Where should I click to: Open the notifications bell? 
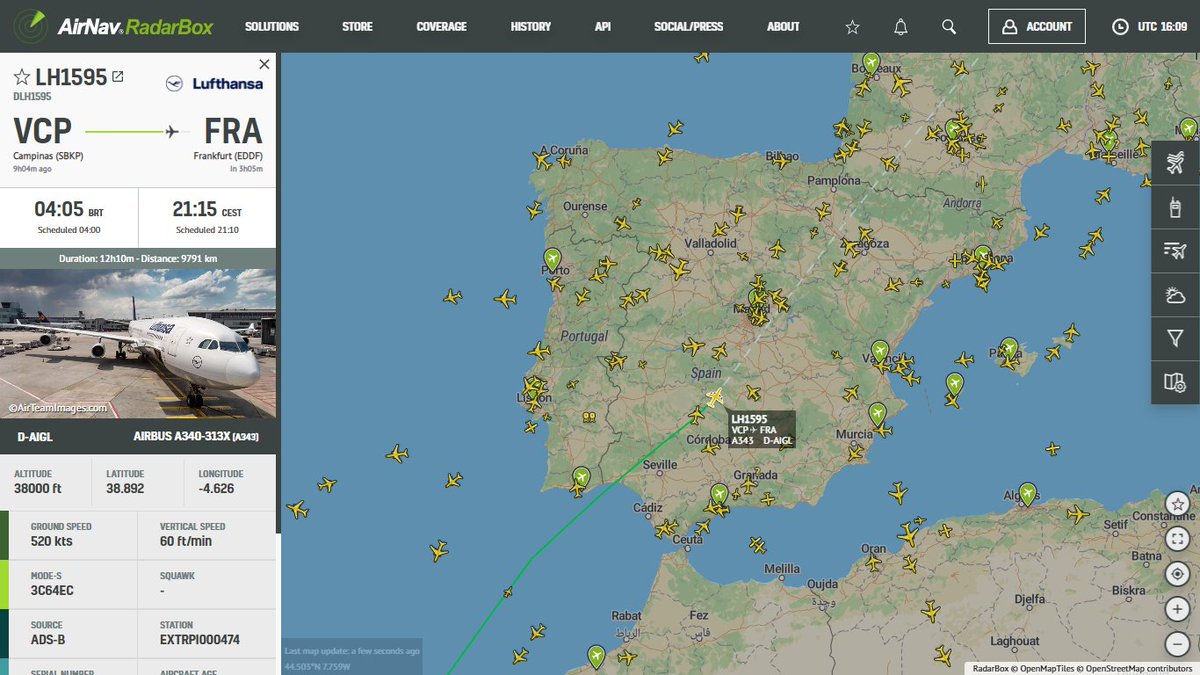click(901, 27)
